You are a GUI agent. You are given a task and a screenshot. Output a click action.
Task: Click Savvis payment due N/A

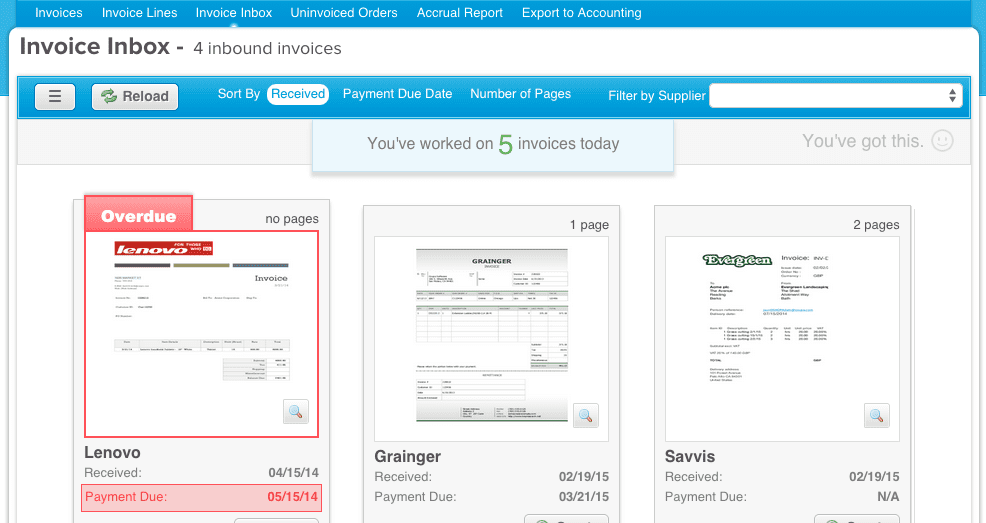888,497
